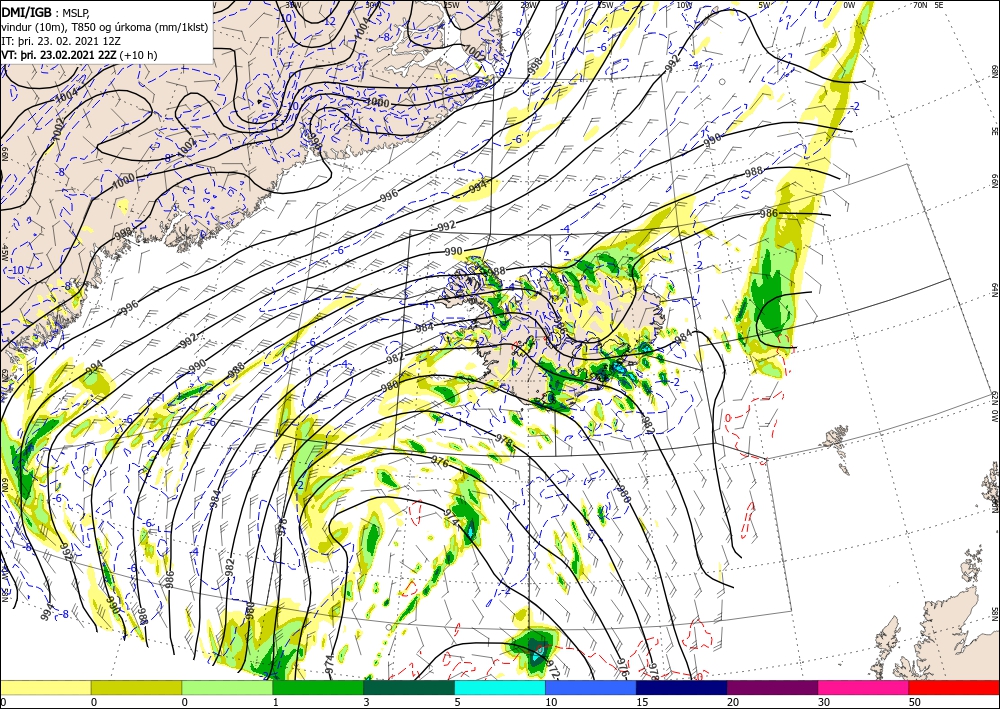Click the "DMI/IGB : MSLP," title text

click(45, 12)
